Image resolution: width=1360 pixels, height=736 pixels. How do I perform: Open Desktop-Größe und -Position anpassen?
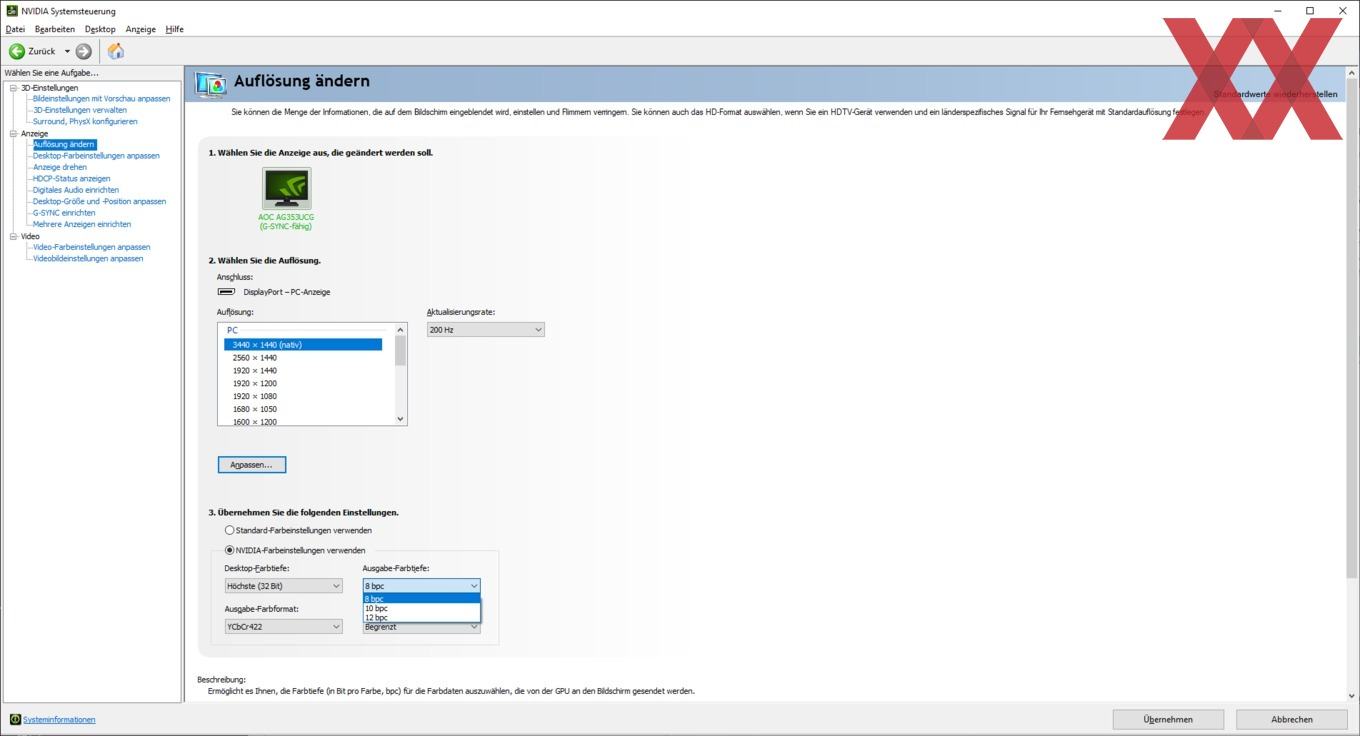99,201
